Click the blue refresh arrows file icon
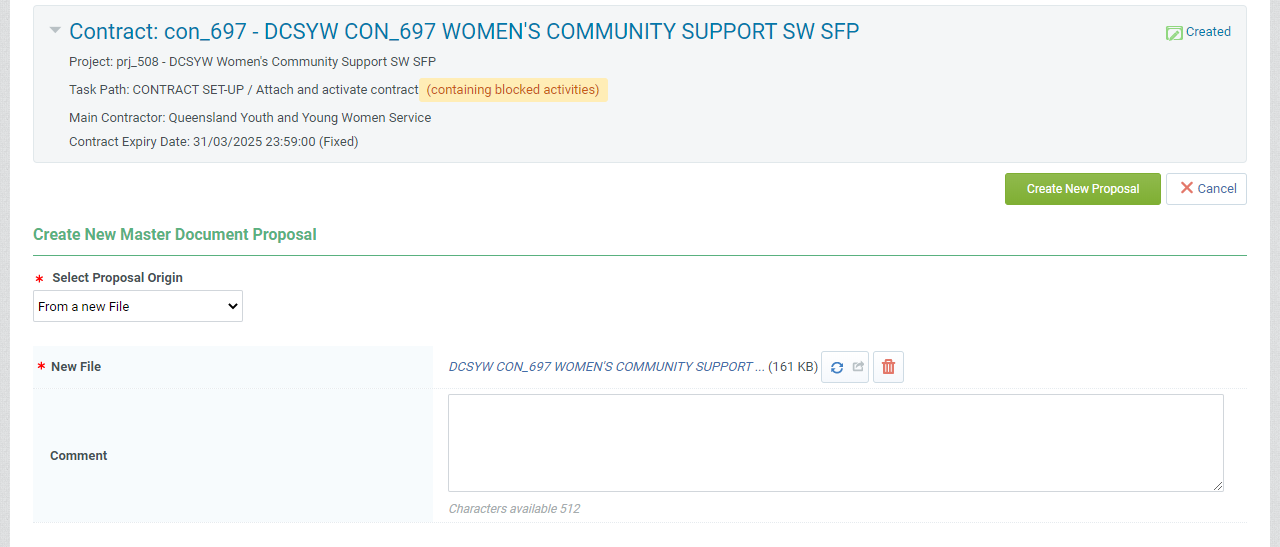 pyautogui.click(x=836, y=367)
